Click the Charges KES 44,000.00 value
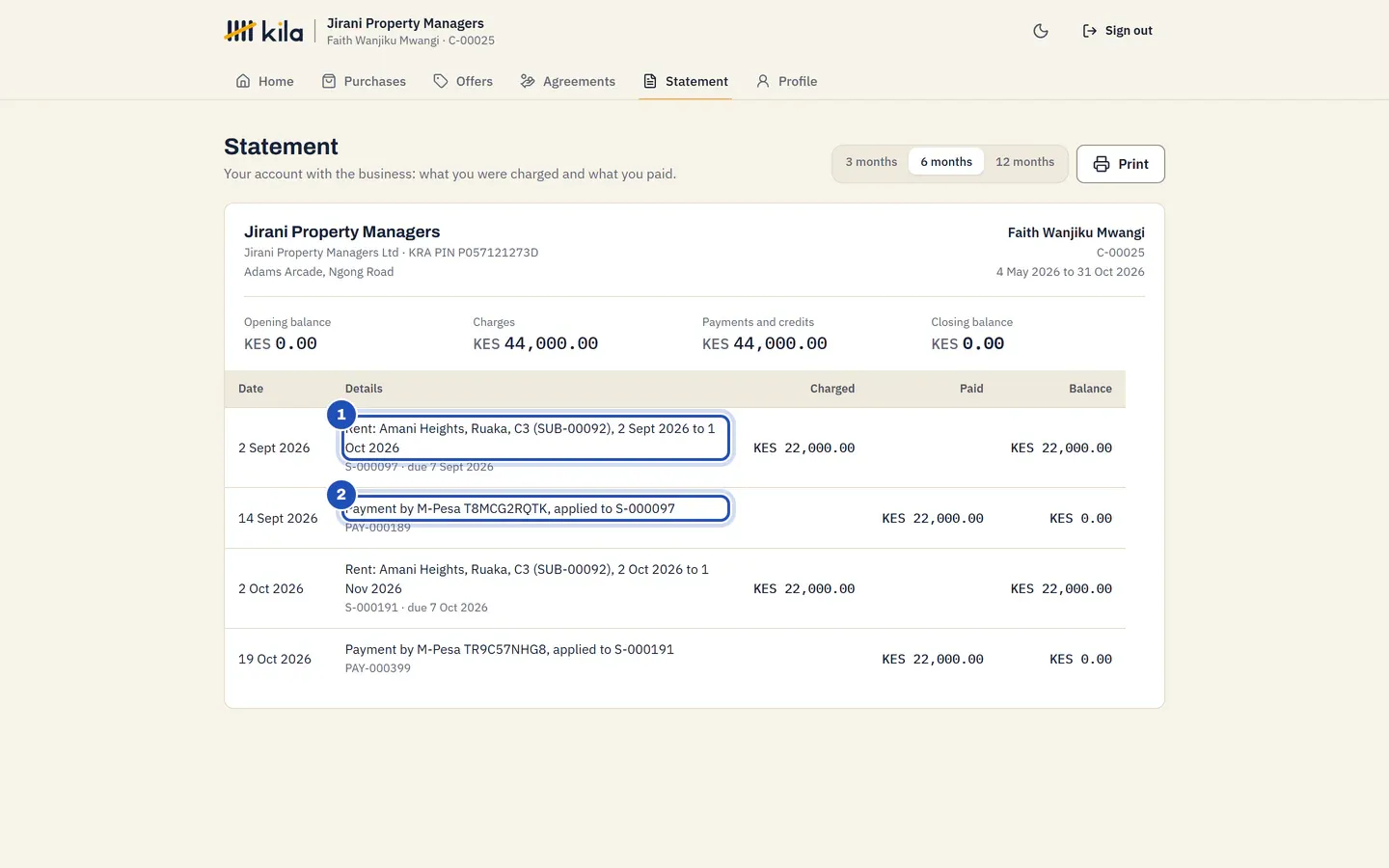 pyautogui.click(x=535, y=343)
